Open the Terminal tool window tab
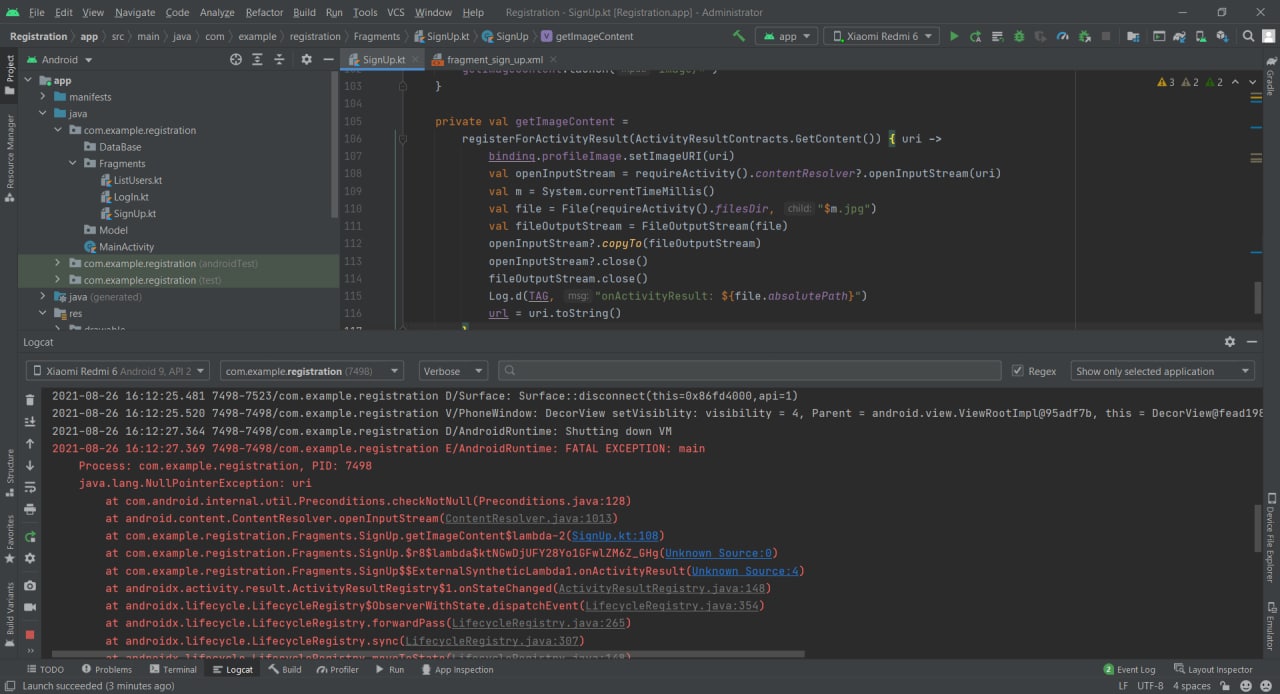The image size is (1280, 694). (172, 669)
